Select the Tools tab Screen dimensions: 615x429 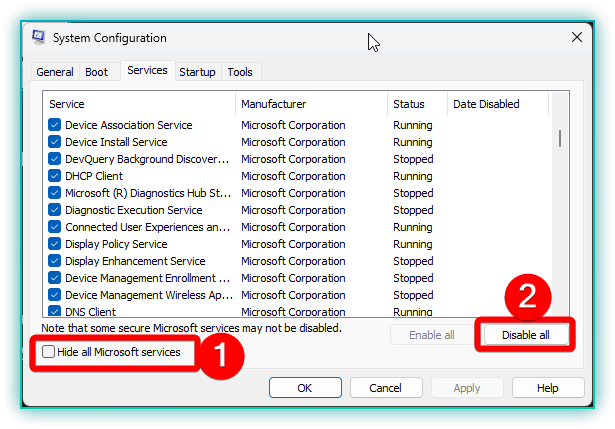click(240, 72)
